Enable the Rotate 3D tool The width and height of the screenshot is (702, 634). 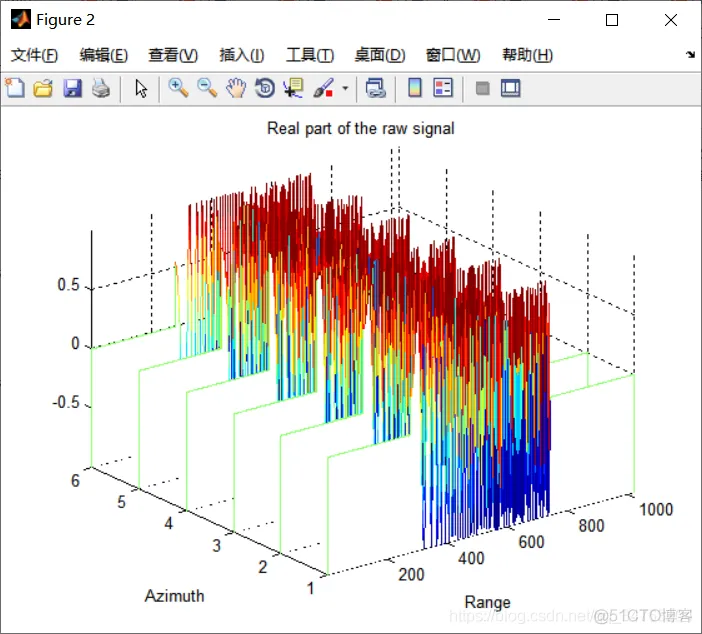(265, 88)
